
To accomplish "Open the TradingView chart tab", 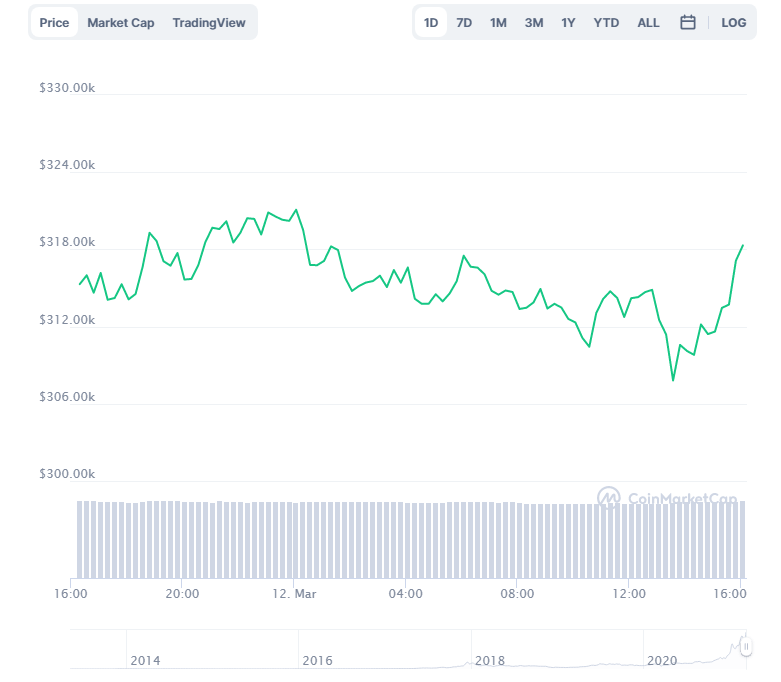I will point(209,22).
